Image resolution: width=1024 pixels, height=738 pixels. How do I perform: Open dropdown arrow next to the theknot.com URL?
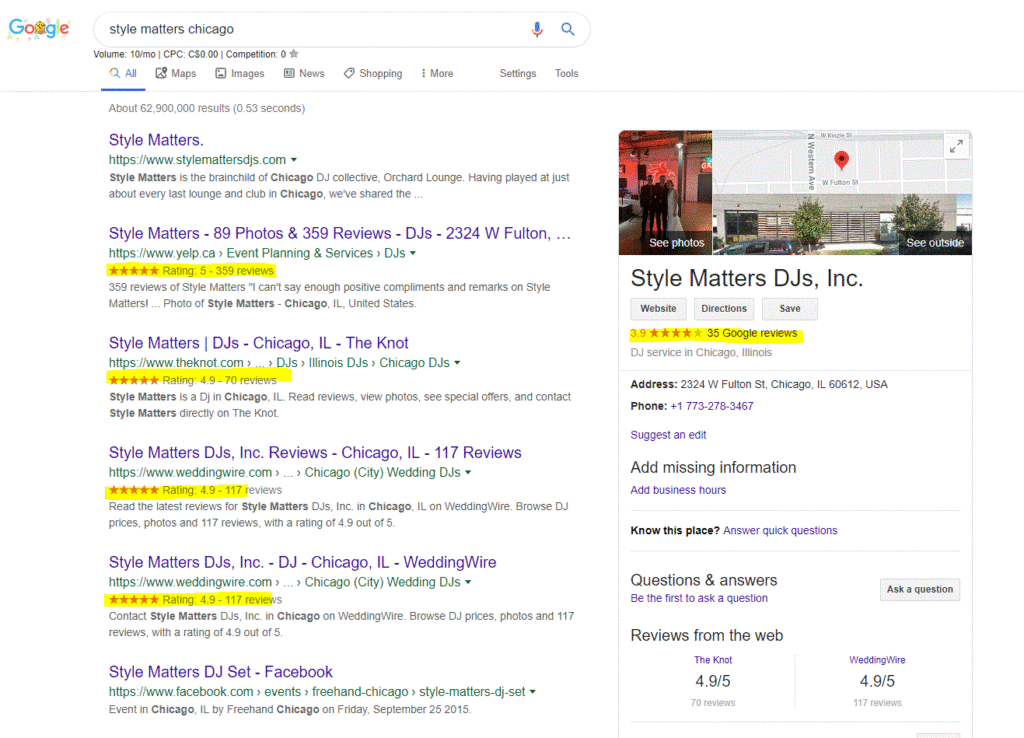click(457, 363)
